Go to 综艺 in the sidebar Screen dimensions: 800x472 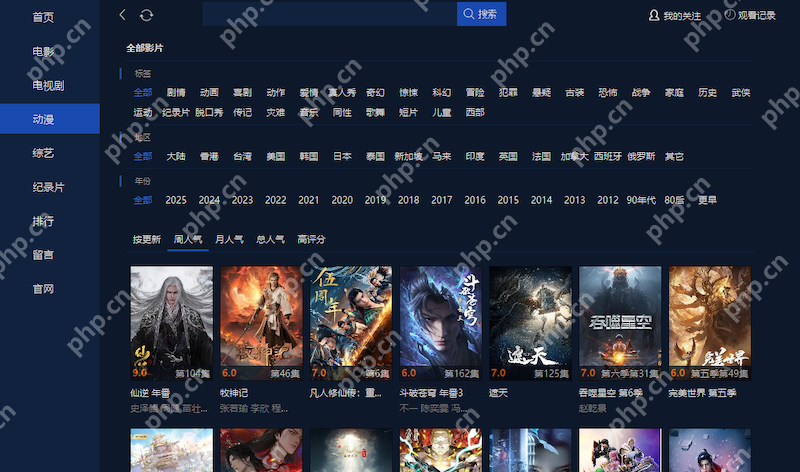coord(43,153)
